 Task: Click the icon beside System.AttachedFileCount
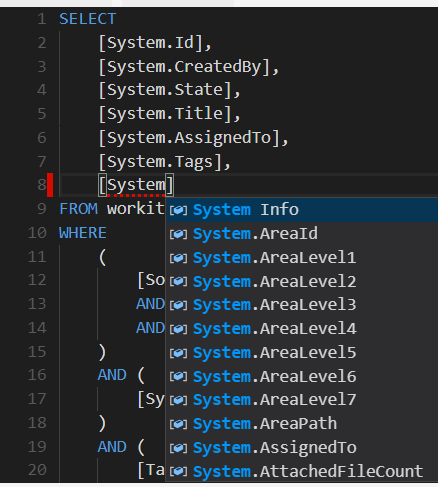(178, 472)
